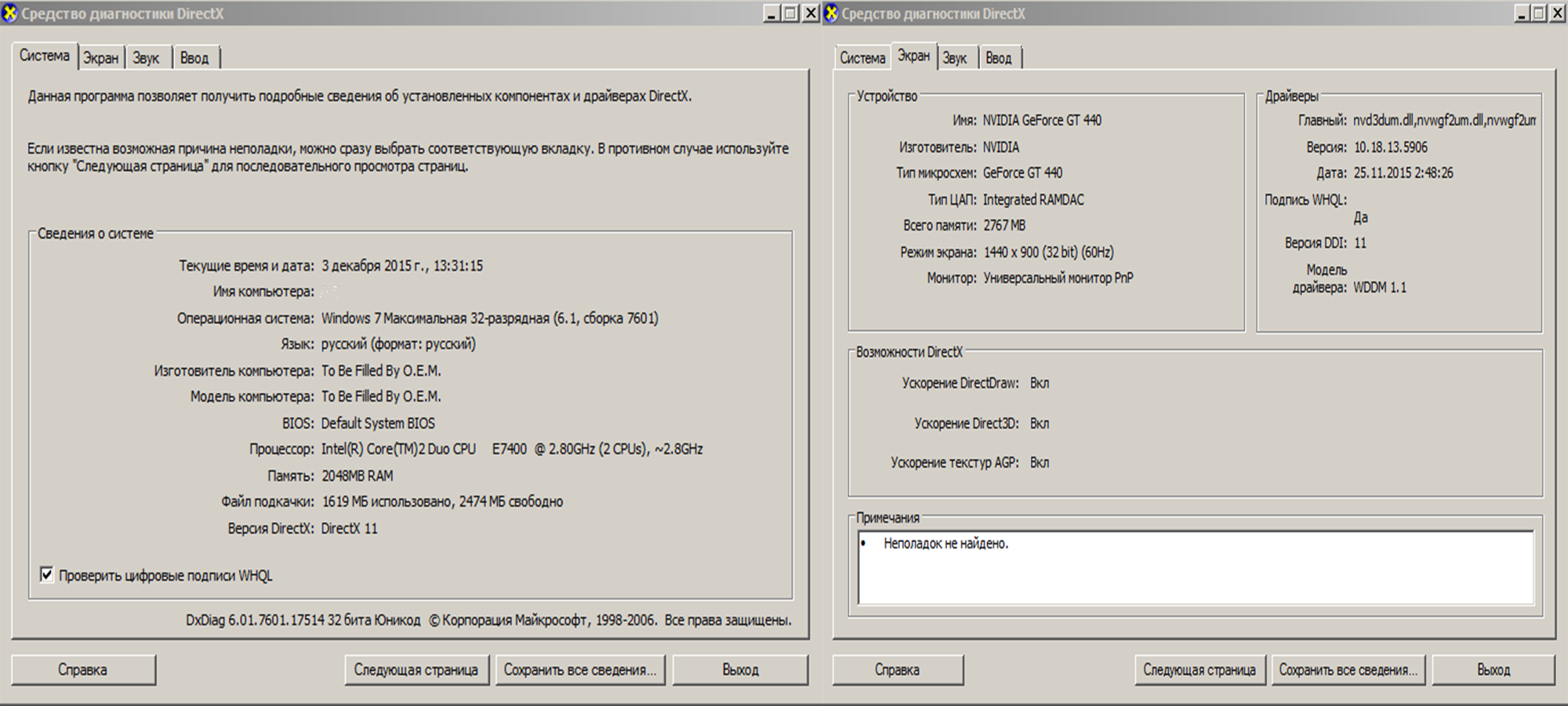Switch to Экран tab in left window
1568x706 pixels.
[101, 58]
